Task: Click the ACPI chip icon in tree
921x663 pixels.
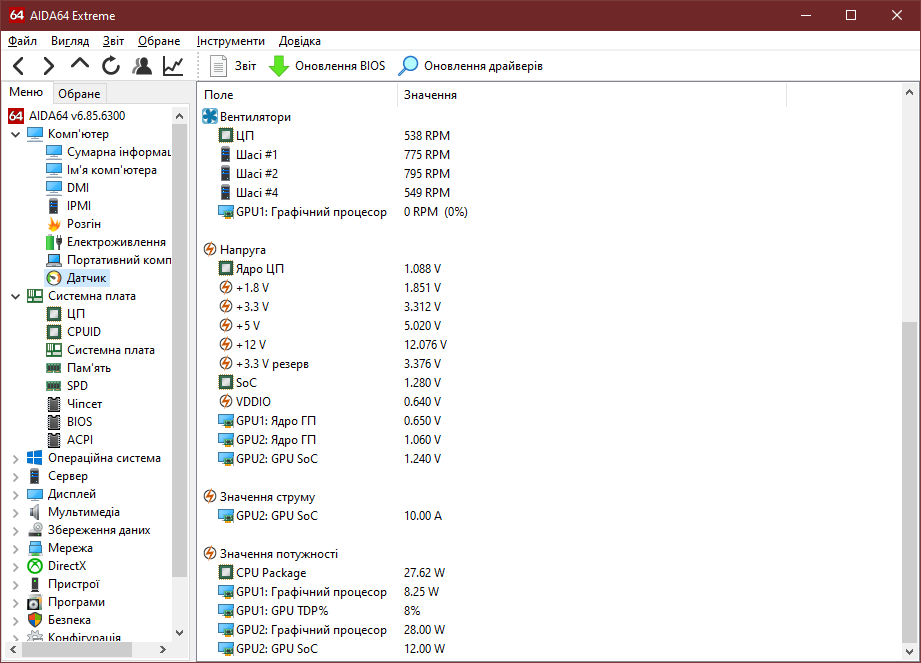Action: [54, 440]
